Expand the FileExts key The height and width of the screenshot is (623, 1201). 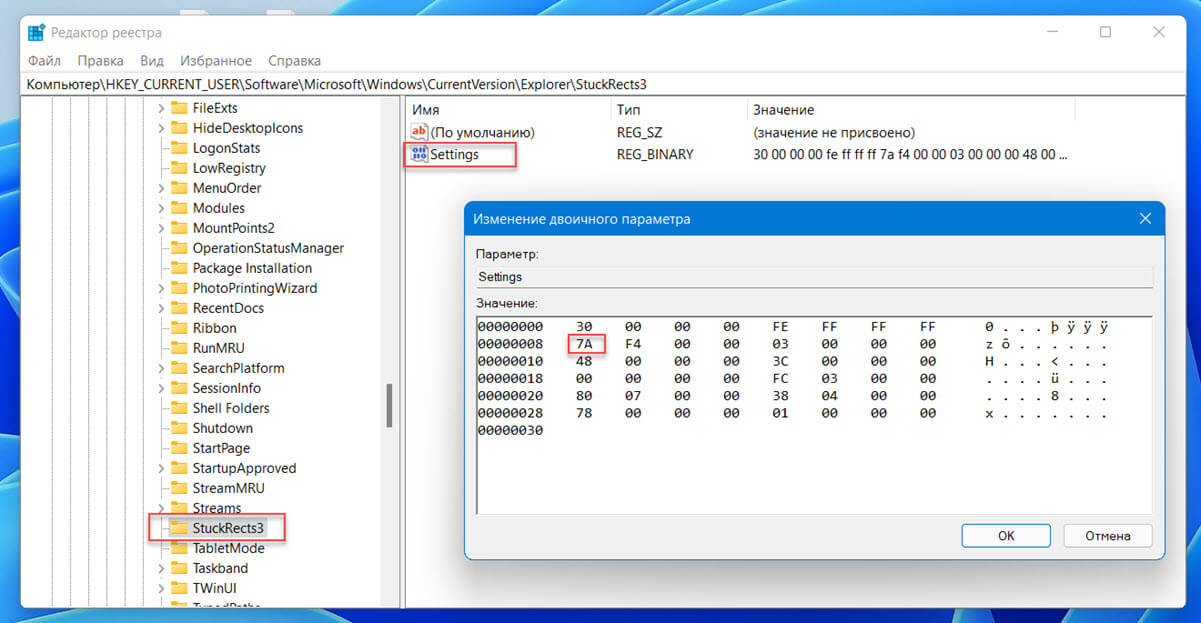(x=161, y=108)
